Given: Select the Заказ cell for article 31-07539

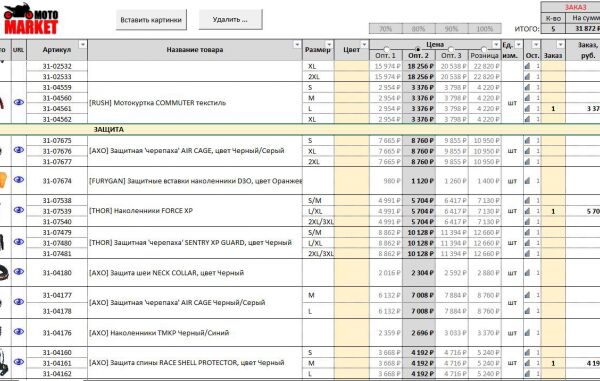Looking at the screenshot, I should tap(553, 211).
